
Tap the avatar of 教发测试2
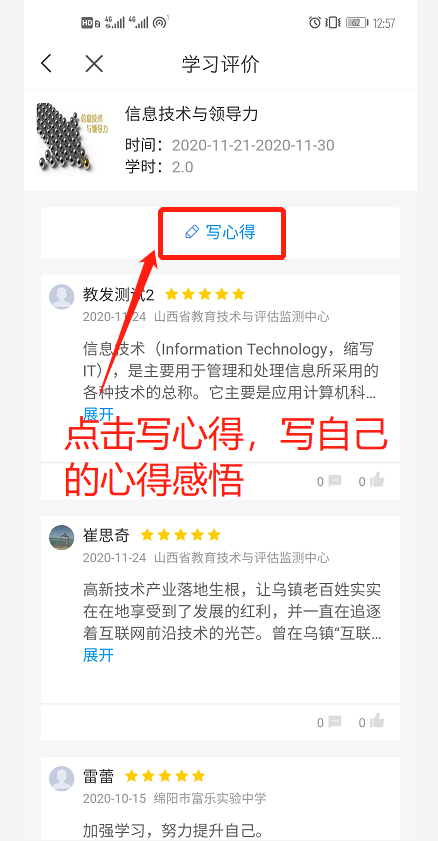point(62,297)
